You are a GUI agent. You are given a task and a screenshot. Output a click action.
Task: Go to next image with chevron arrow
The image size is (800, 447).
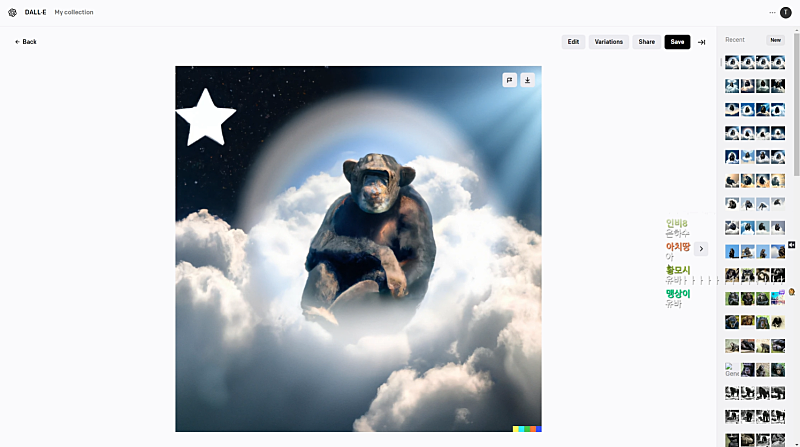(701, 248)
